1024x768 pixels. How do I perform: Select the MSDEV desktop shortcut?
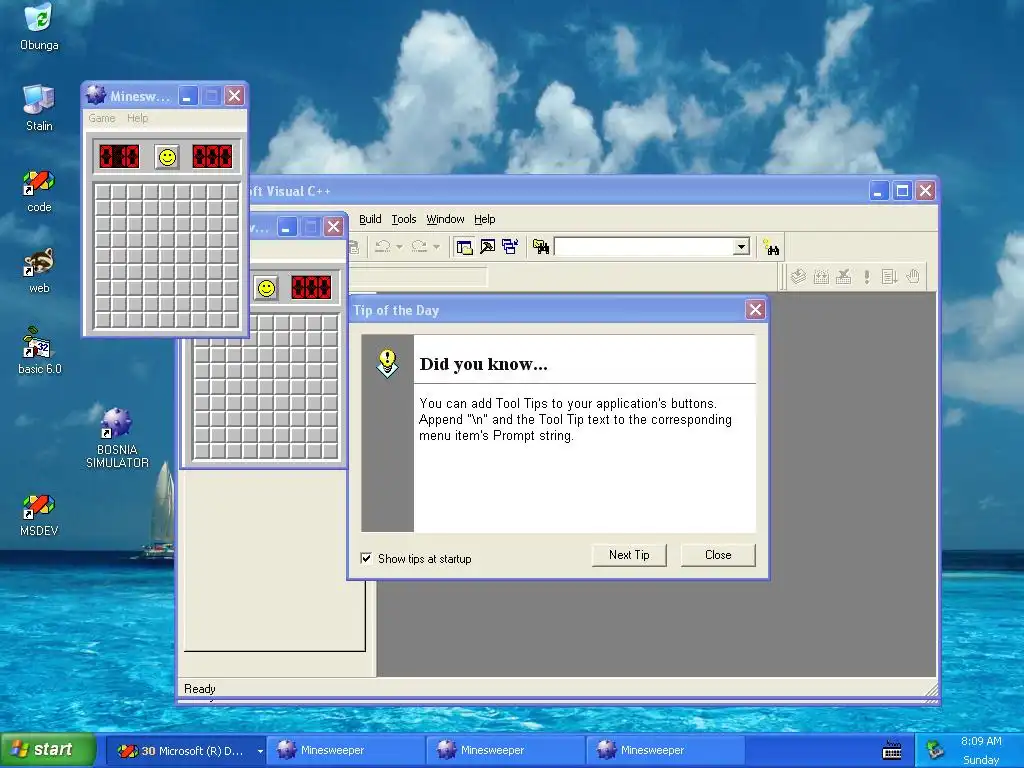[x=39, y=515]
